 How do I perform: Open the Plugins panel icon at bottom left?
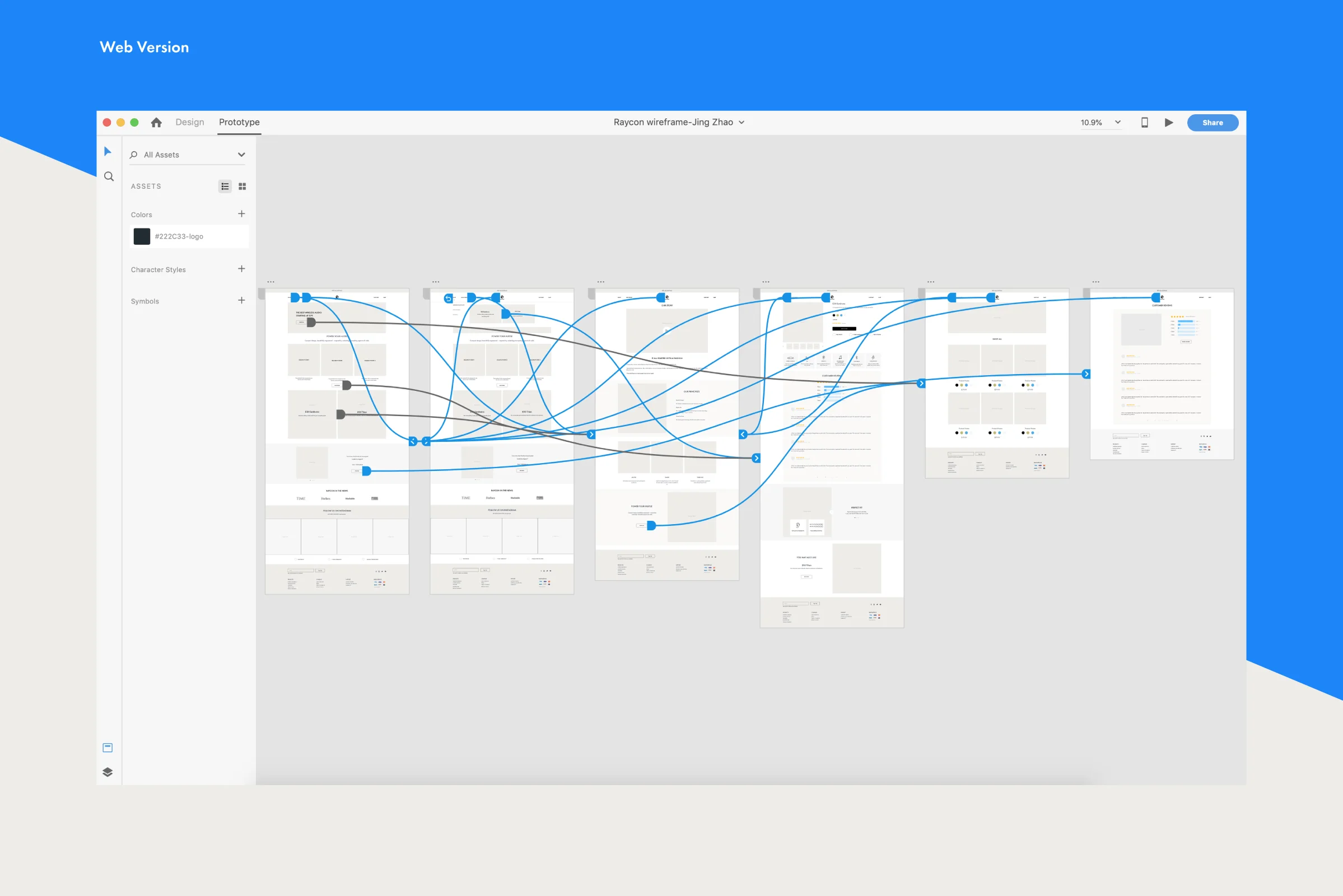pyautogui.click(x=108, y=747)
